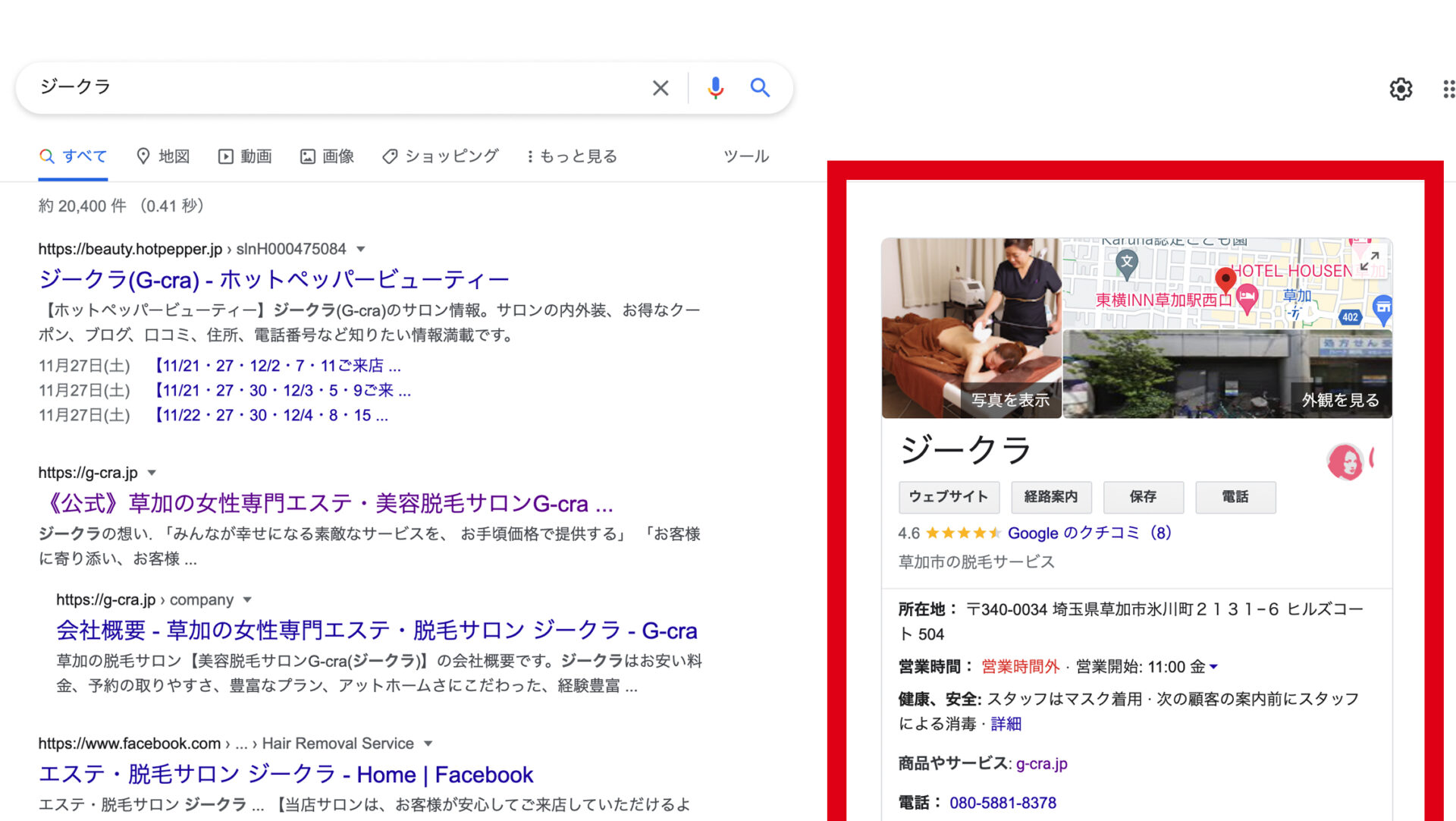Open the 詳細 health and safety link
Viewport: 1456px width, 821px height.
pos(1006,725)
